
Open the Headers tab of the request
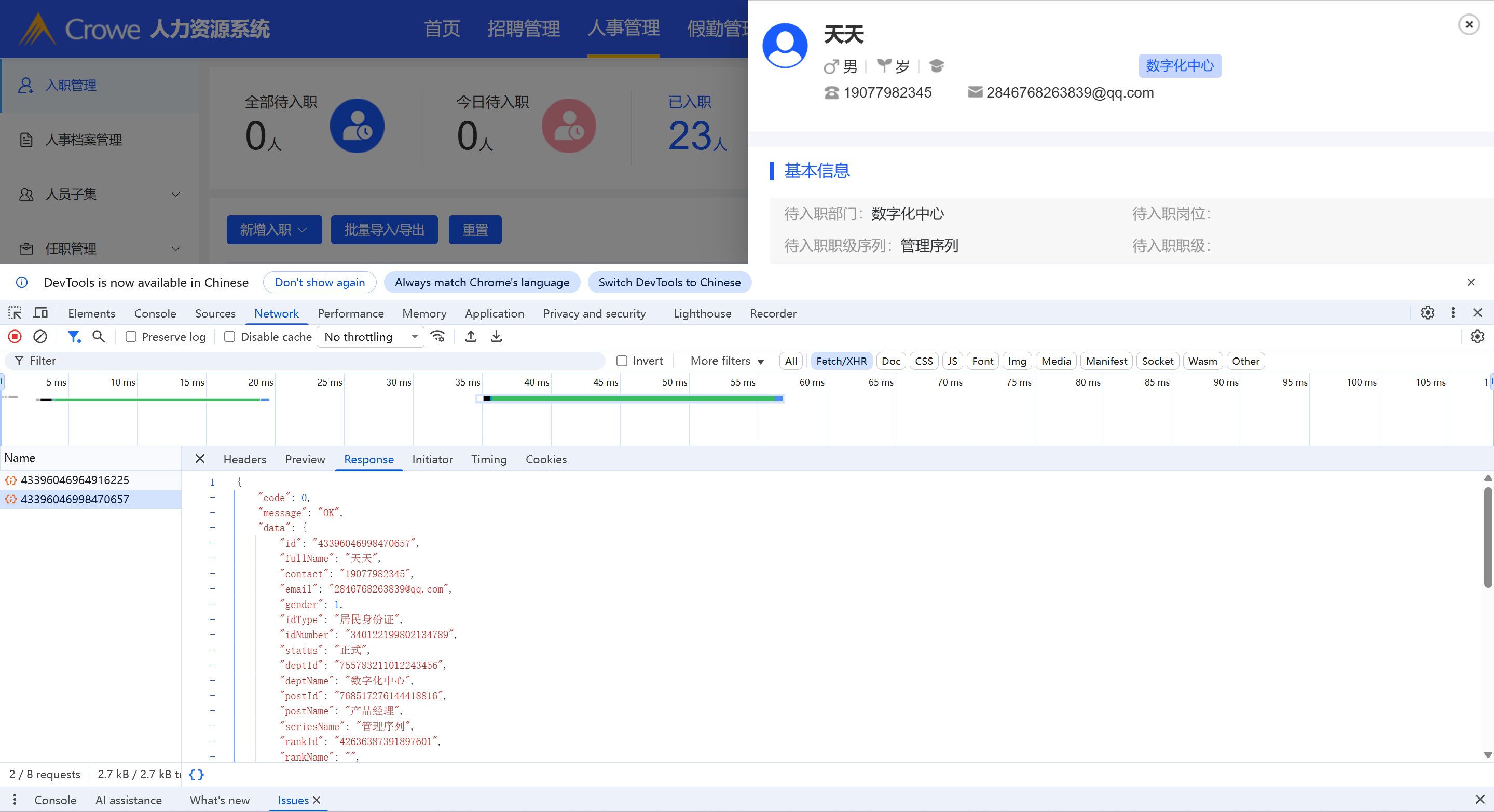click(244, 459)
